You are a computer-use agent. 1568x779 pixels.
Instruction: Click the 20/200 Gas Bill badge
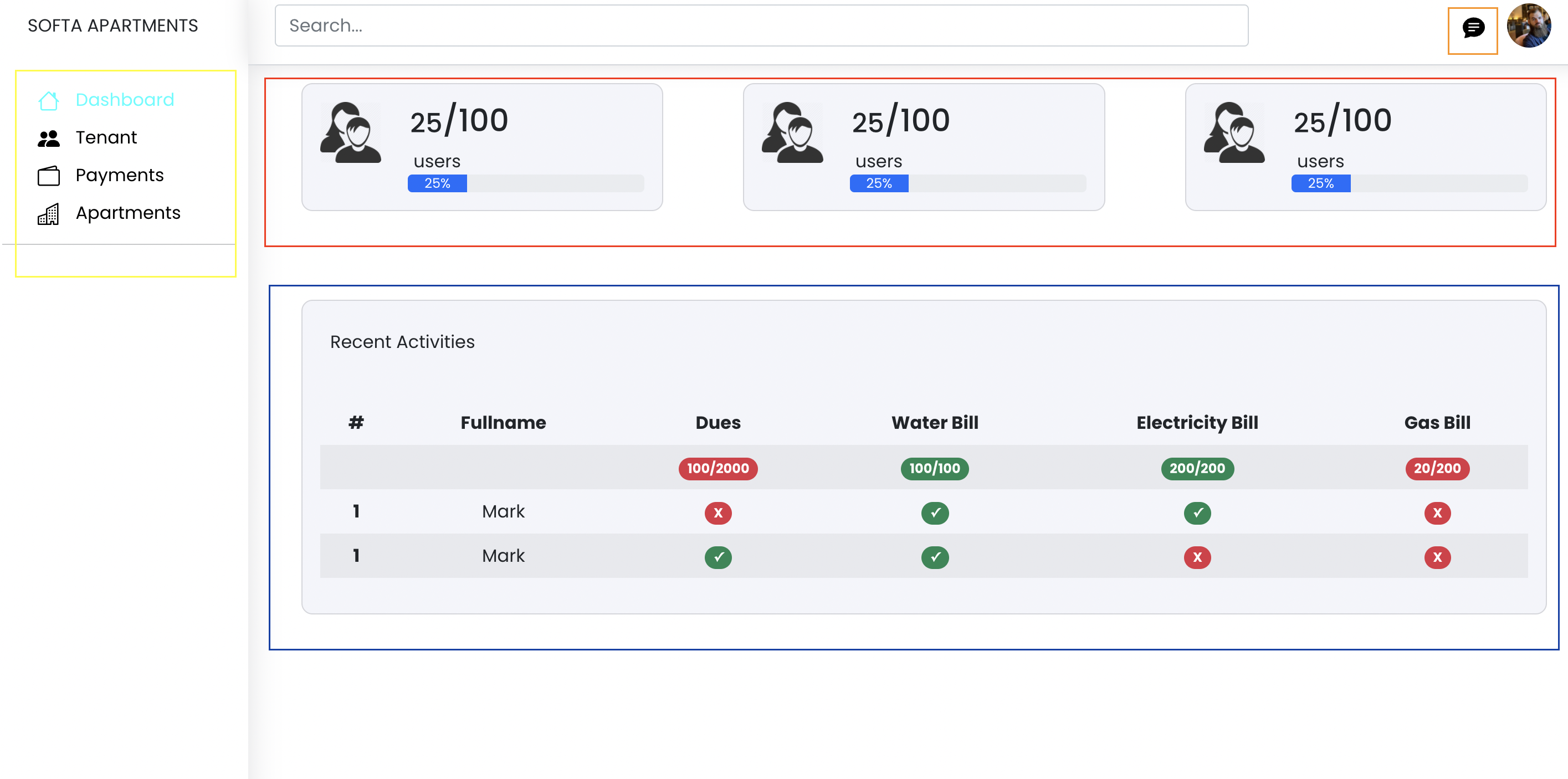tap(1437, 469)
